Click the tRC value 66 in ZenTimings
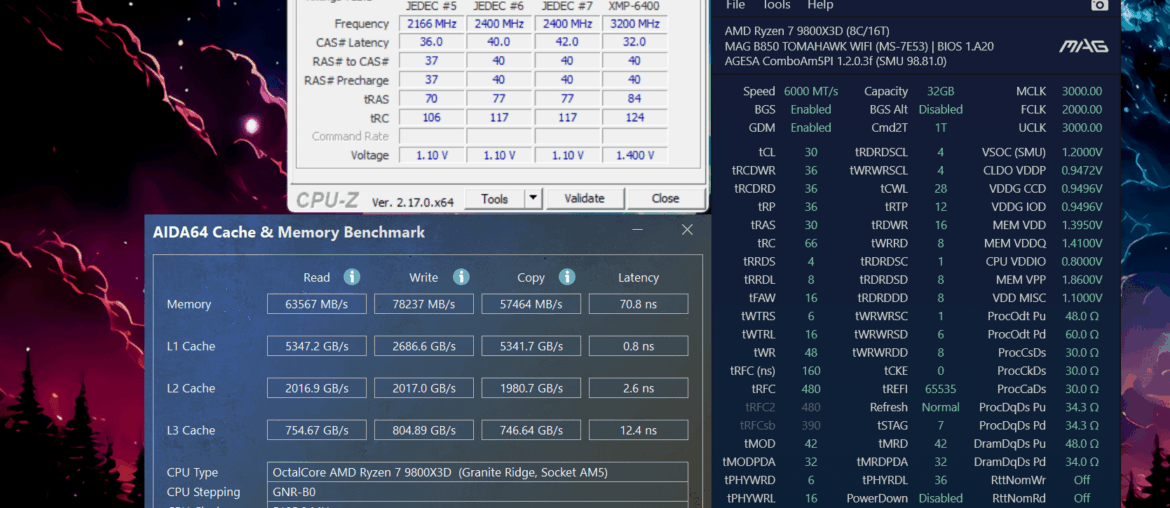1170x508 pixels. click(x=811, y=243)
